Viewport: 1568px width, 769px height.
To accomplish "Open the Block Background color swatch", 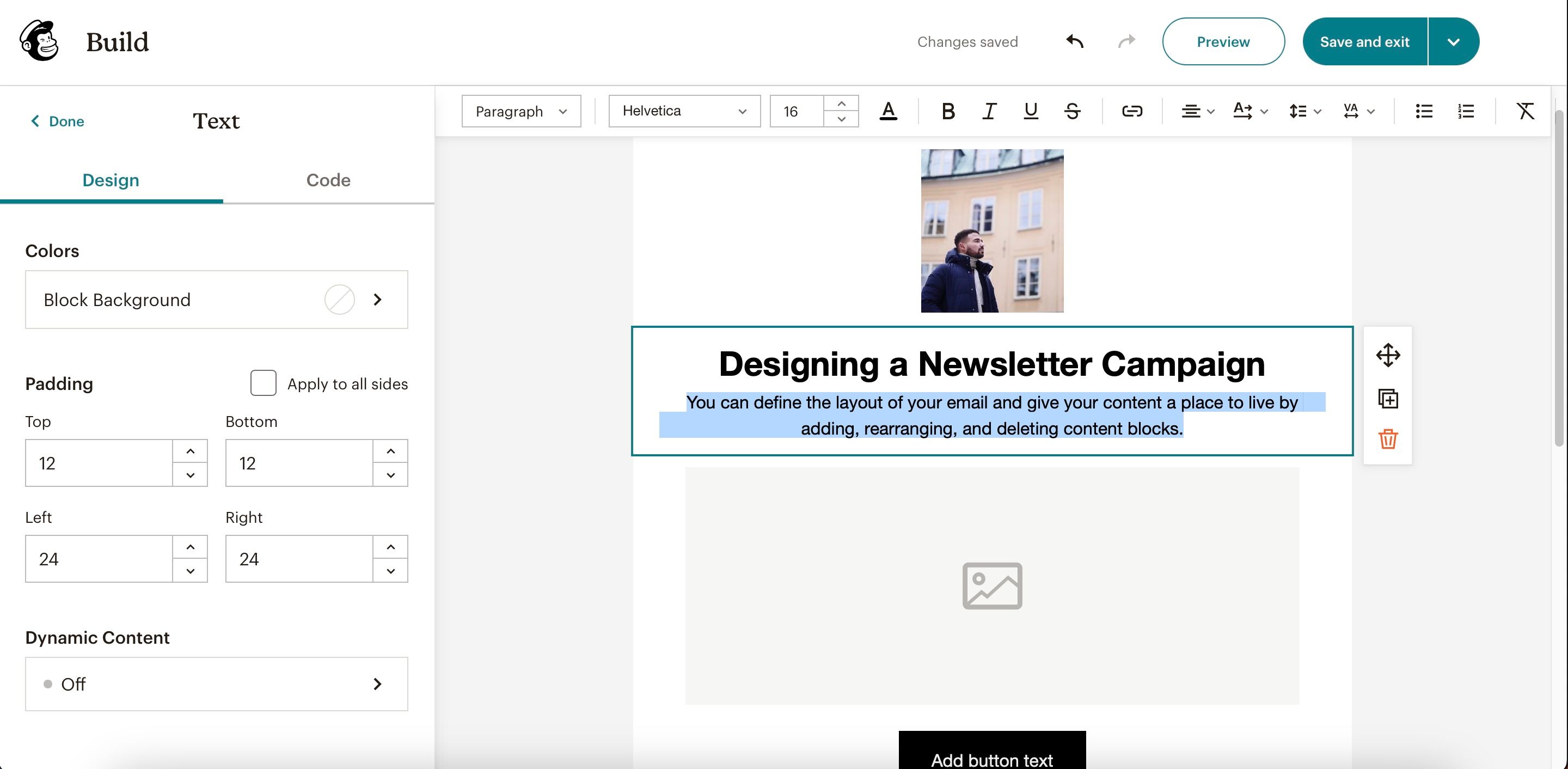I will (x=339, y=300).
